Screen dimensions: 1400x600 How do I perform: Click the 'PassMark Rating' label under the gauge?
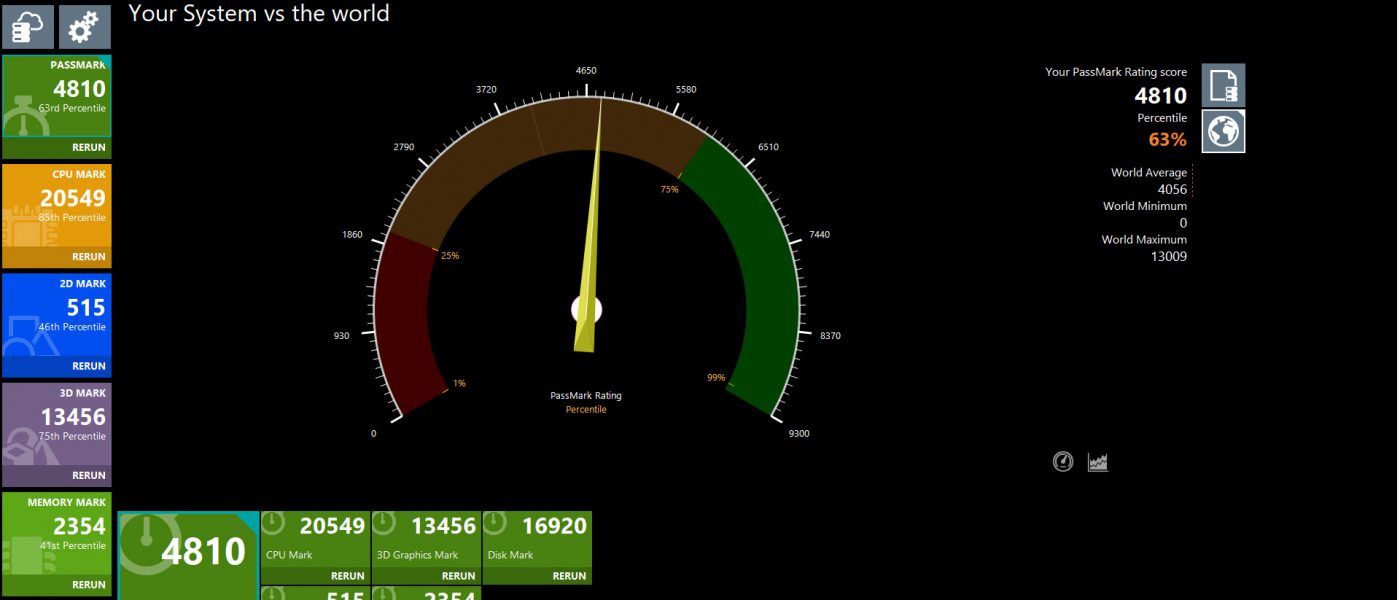586,395
